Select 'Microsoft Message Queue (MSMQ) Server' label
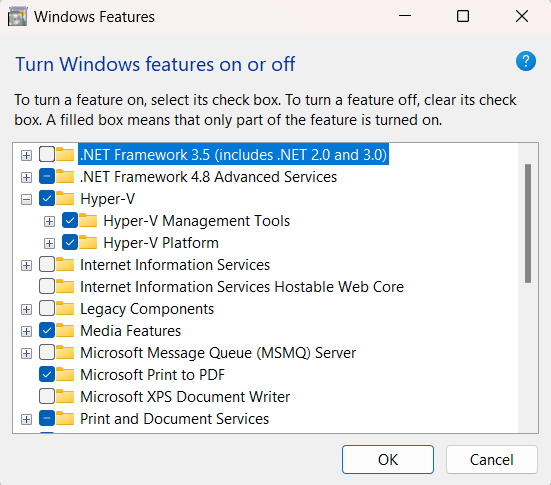This screenshot has height=485, width=551. (x=218, y=353)
